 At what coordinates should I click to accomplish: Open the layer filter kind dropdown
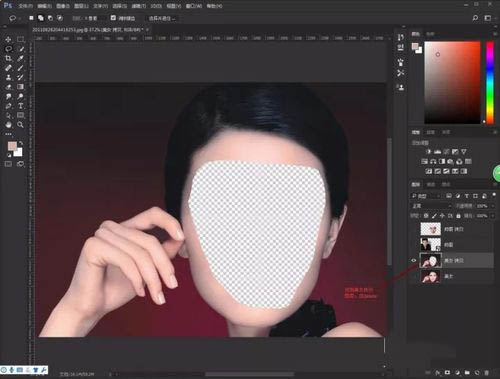[x=426, y=196]
